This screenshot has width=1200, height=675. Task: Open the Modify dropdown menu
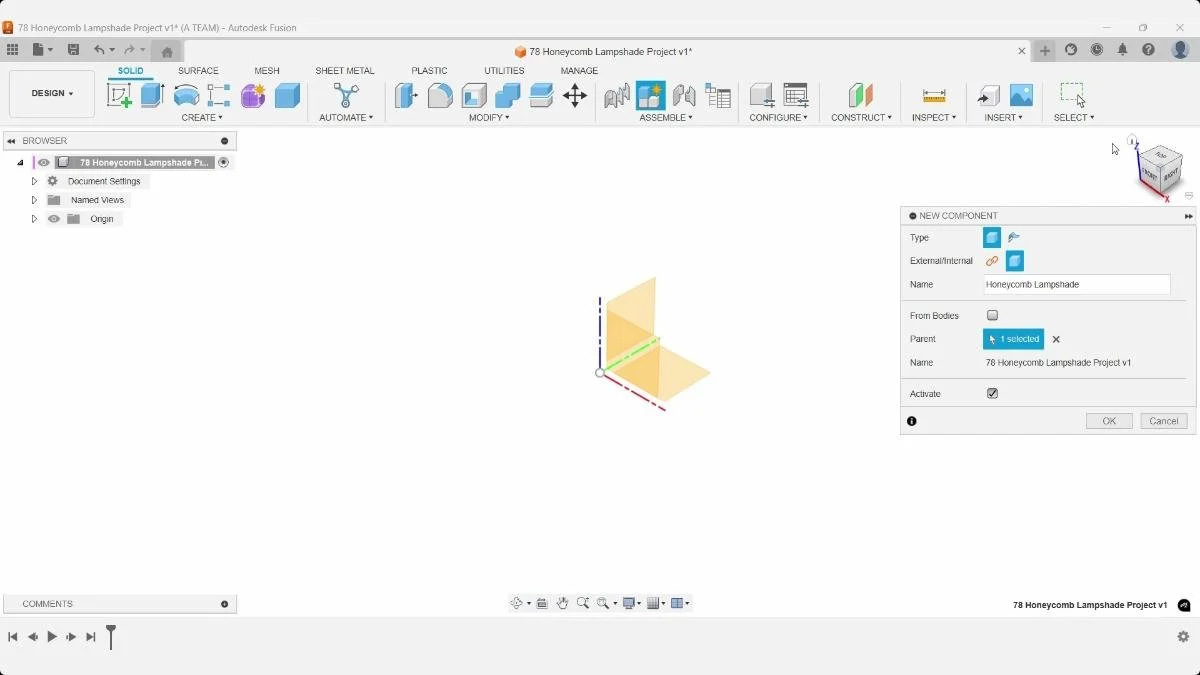[489, 118]
